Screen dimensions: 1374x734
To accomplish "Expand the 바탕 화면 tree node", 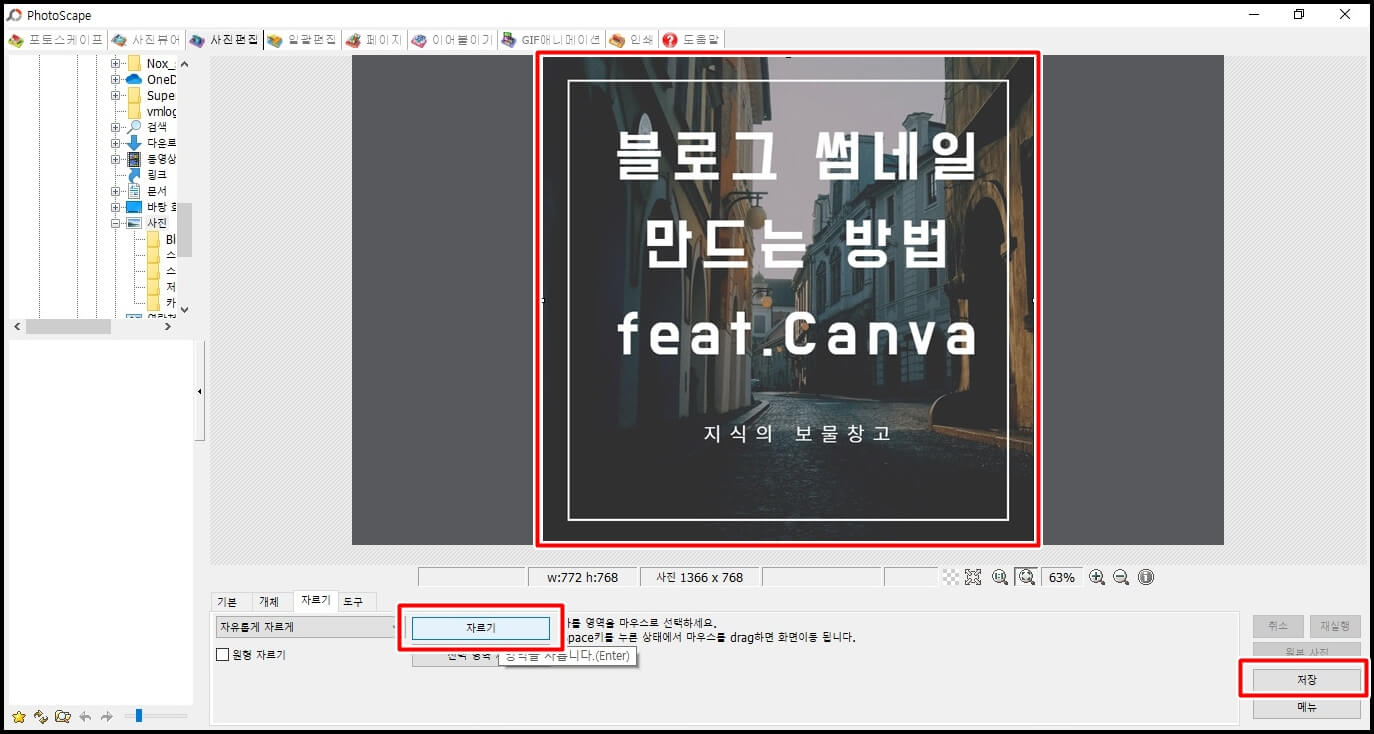I will [115, 207].
